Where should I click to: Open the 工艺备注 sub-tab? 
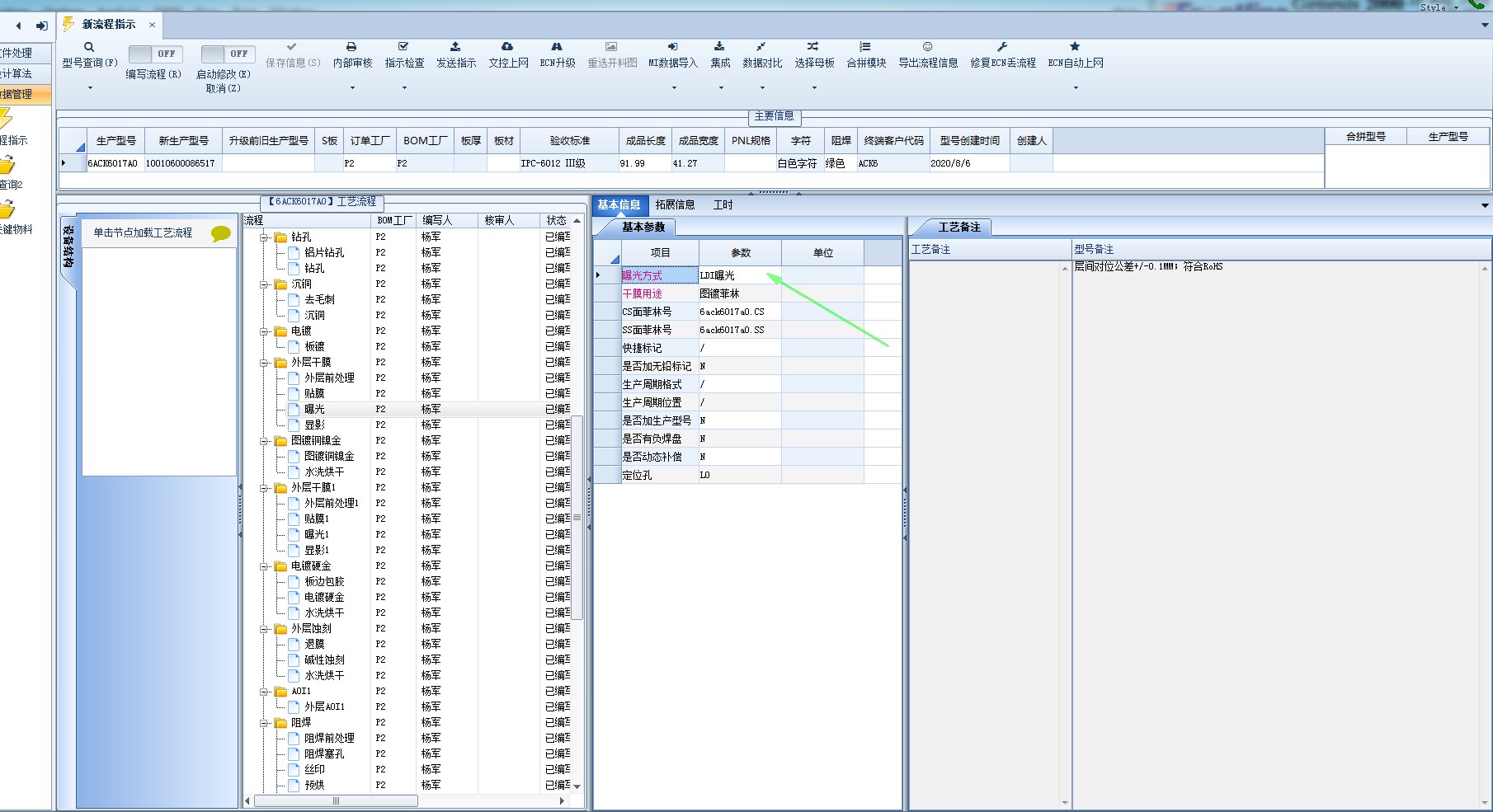(959, 227)
